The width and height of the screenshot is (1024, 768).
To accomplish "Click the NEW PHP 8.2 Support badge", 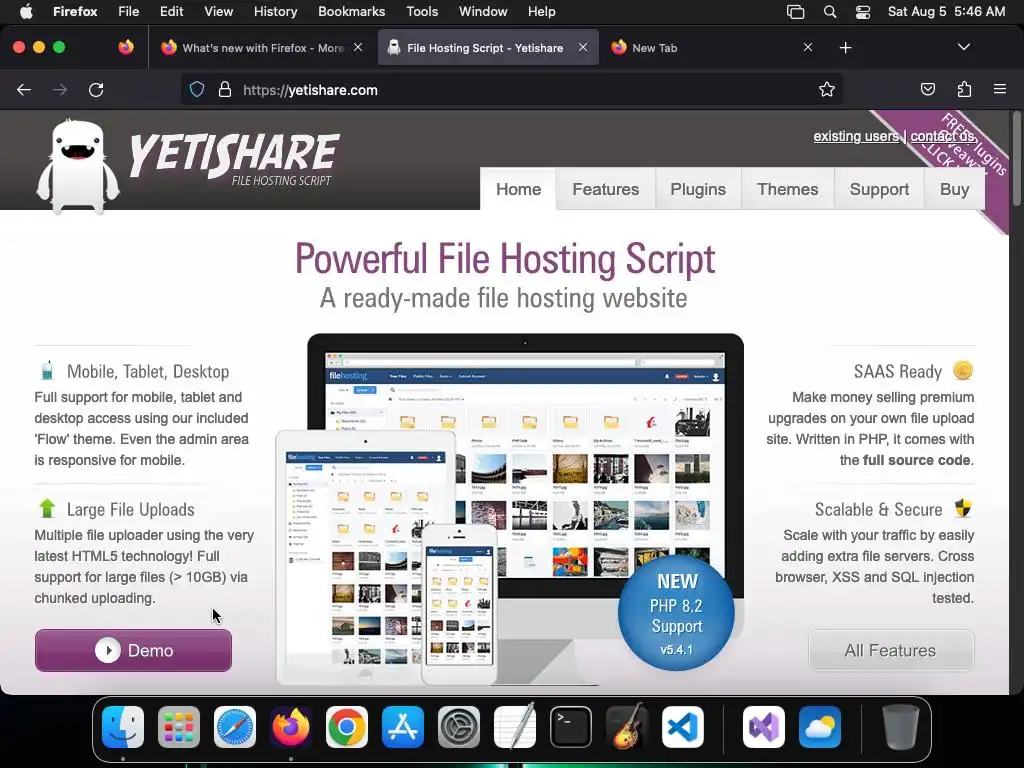I will pyautogui.click(x=676, y=613).
